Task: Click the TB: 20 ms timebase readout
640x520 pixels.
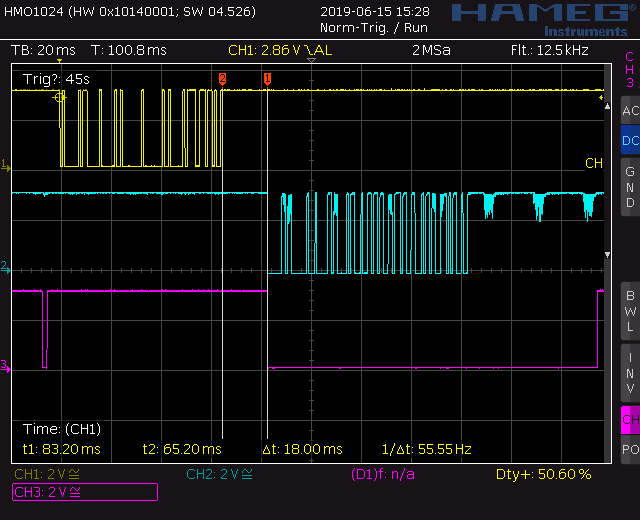Action: coord(45,49)
